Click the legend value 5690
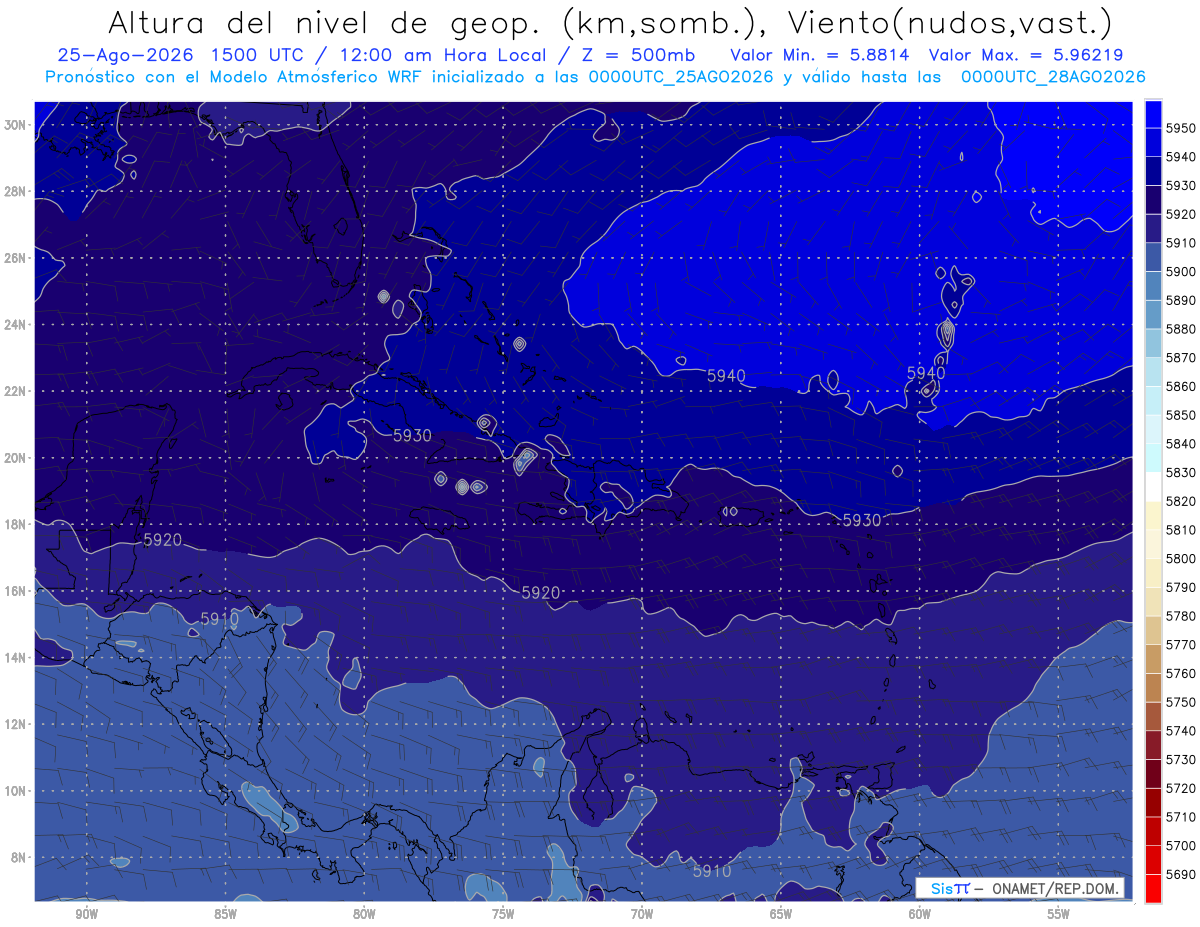The image size is (1200, 927). (x=1180, y=874)
